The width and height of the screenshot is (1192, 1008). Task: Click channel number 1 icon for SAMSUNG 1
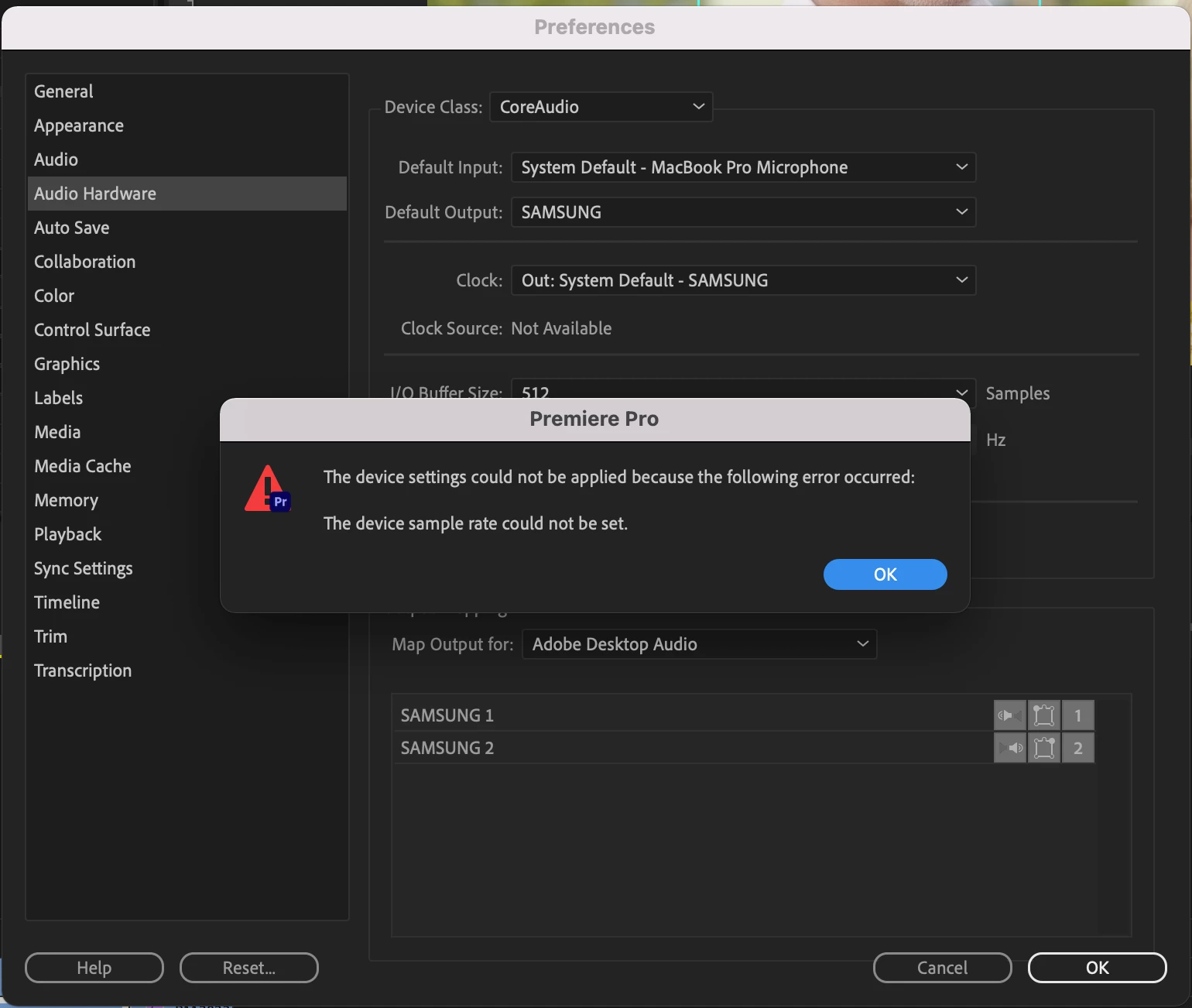coord(1078,715)
